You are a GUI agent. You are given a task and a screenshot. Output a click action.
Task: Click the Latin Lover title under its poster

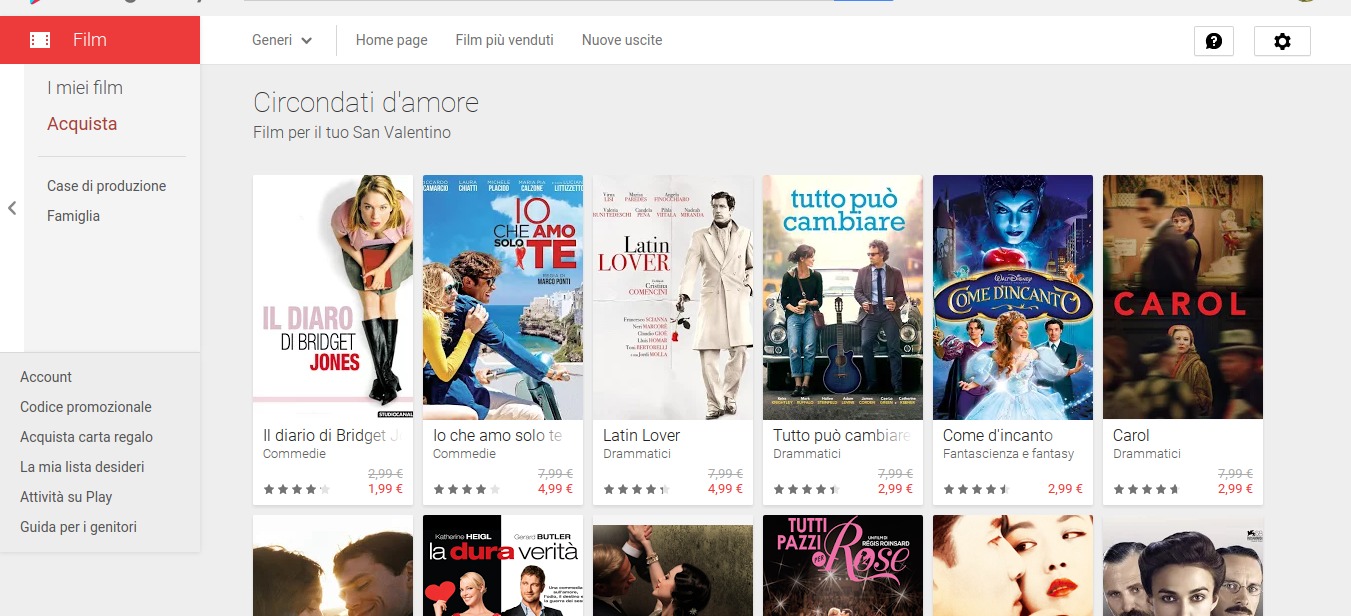click(642, 436)
